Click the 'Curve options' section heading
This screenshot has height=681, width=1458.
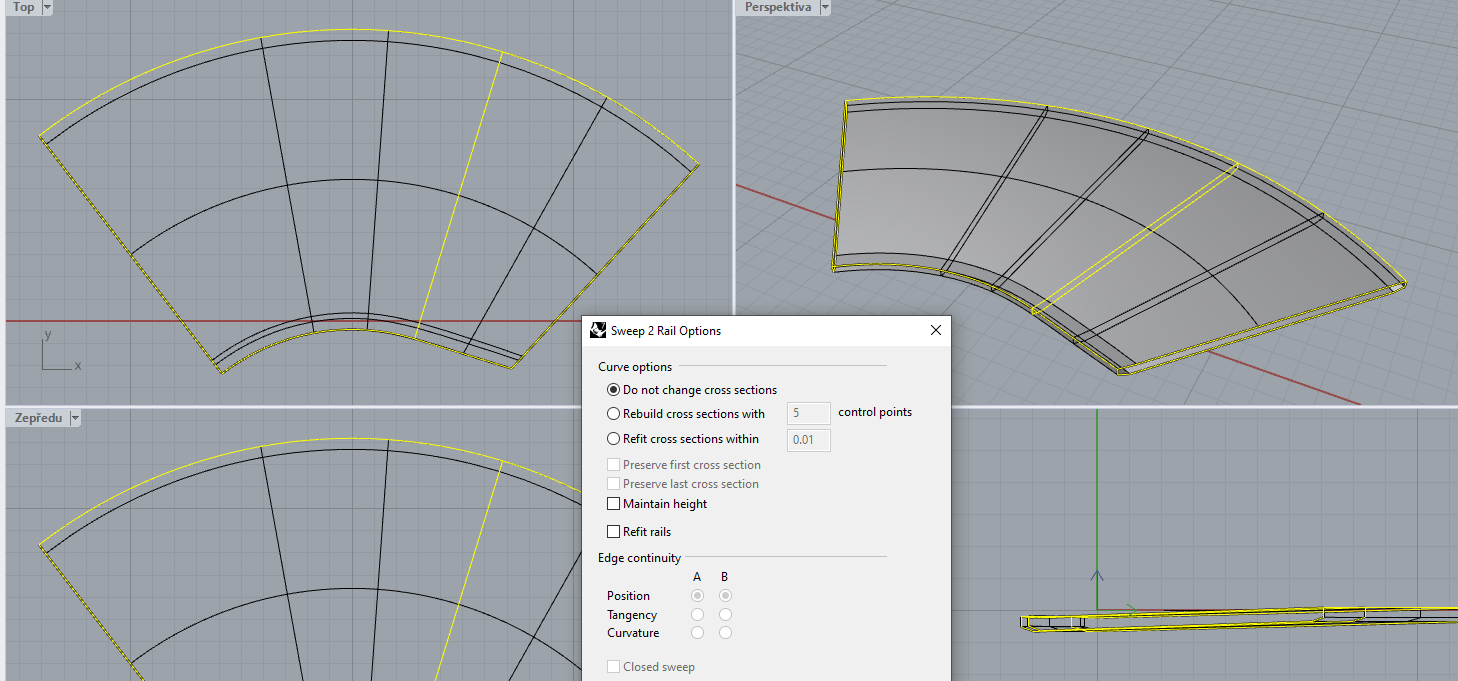click(x=635, y=367)
